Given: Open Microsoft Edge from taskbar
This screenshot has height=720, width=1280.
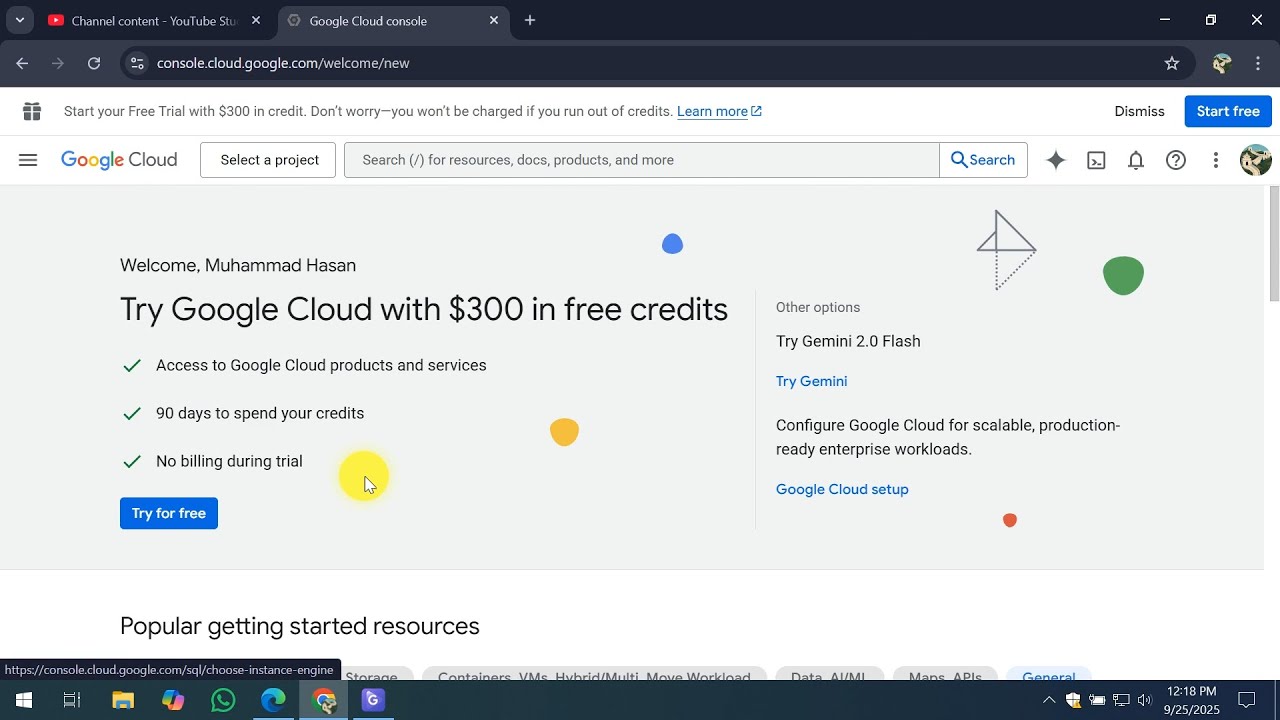Looking at the screenshot, I should [x=273, y=700].
